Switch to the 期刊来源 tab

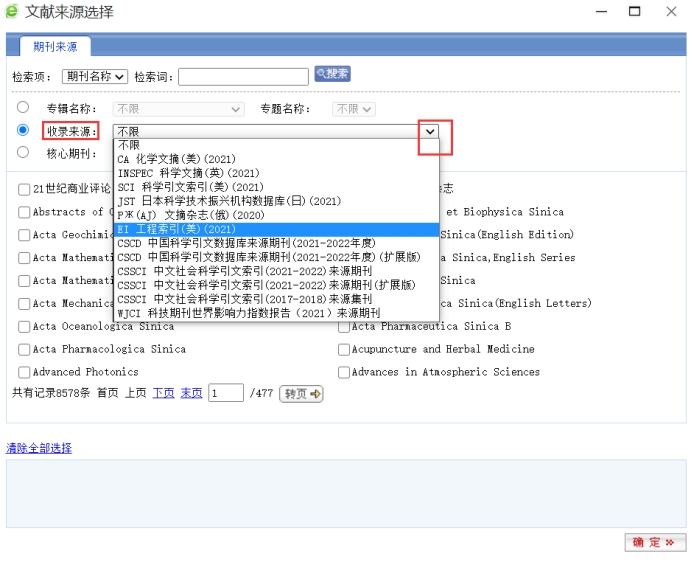(x=55, y=46)
